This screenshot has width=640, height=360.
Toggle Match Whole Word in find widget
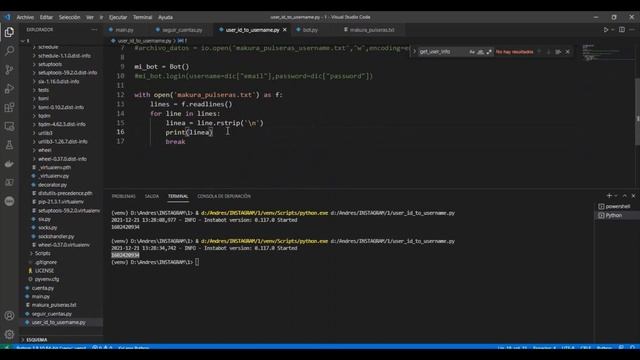pos(481,52)
